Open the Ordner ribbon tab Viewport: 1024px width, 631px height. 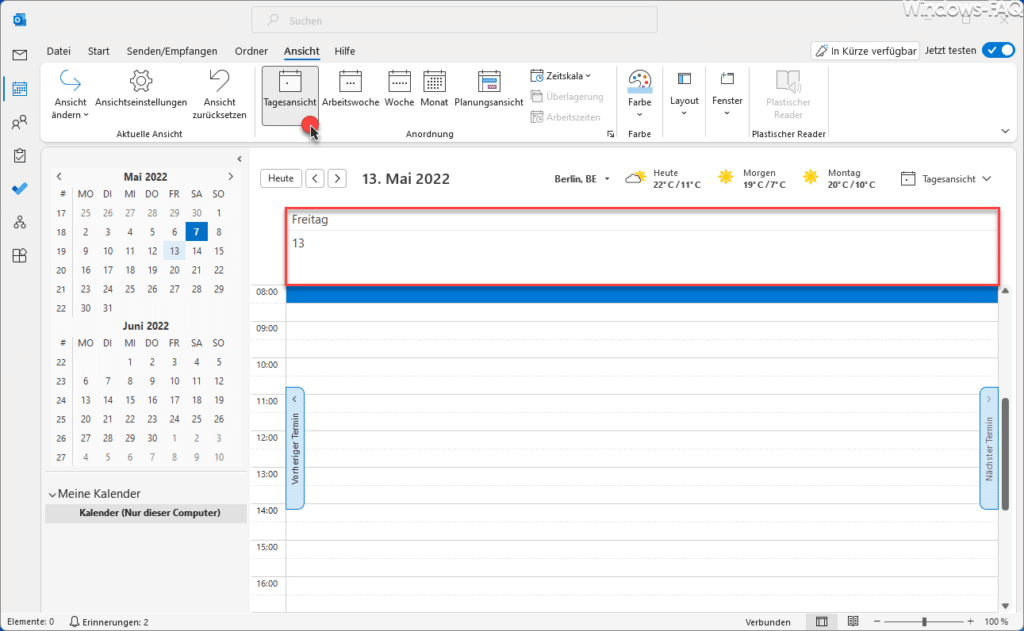point(251,51)
